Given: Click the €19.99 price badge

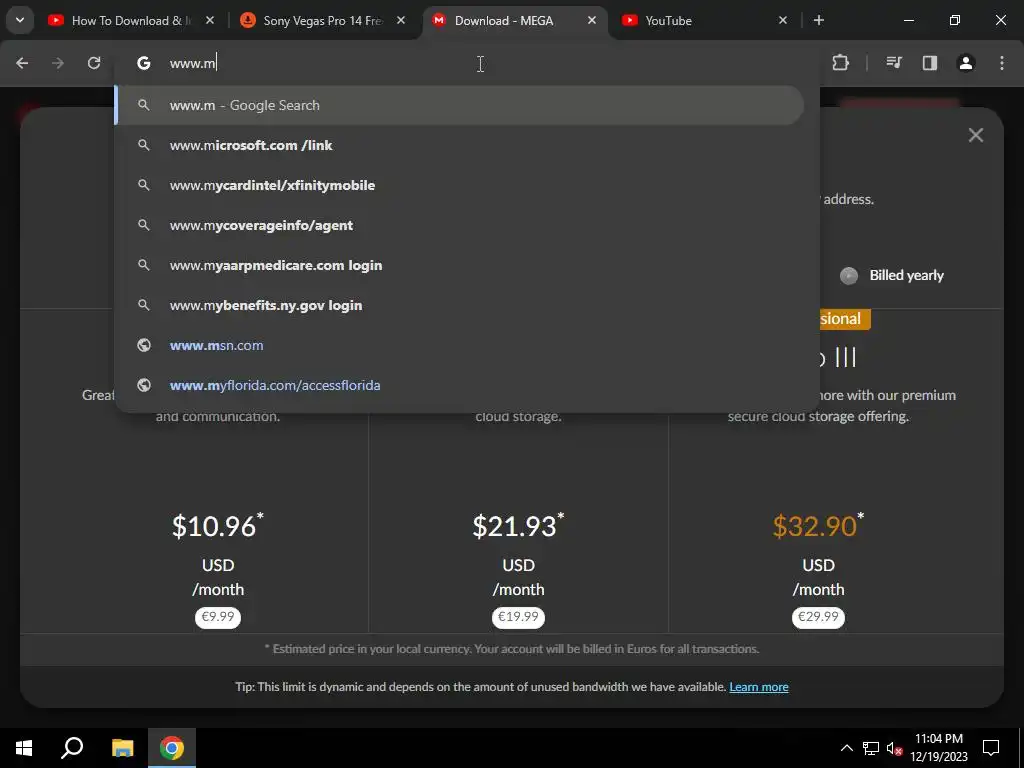Looking at the screenshot, I should (x=518, y=617).
